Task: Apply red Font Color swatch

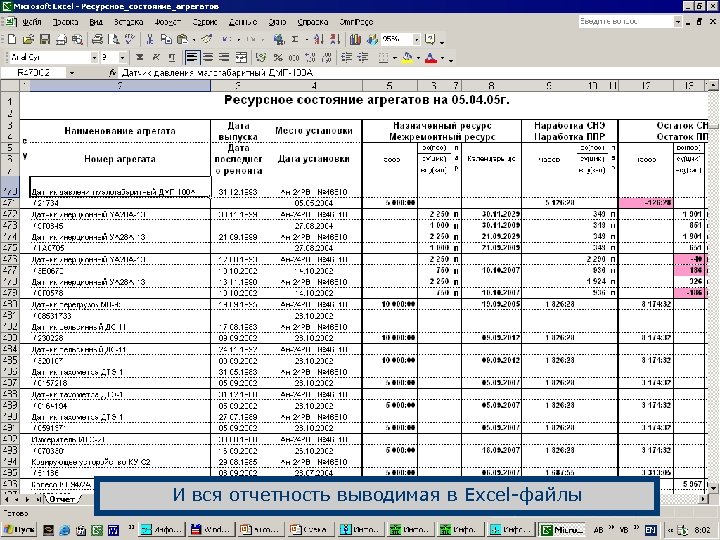Action: coord(431,57)
